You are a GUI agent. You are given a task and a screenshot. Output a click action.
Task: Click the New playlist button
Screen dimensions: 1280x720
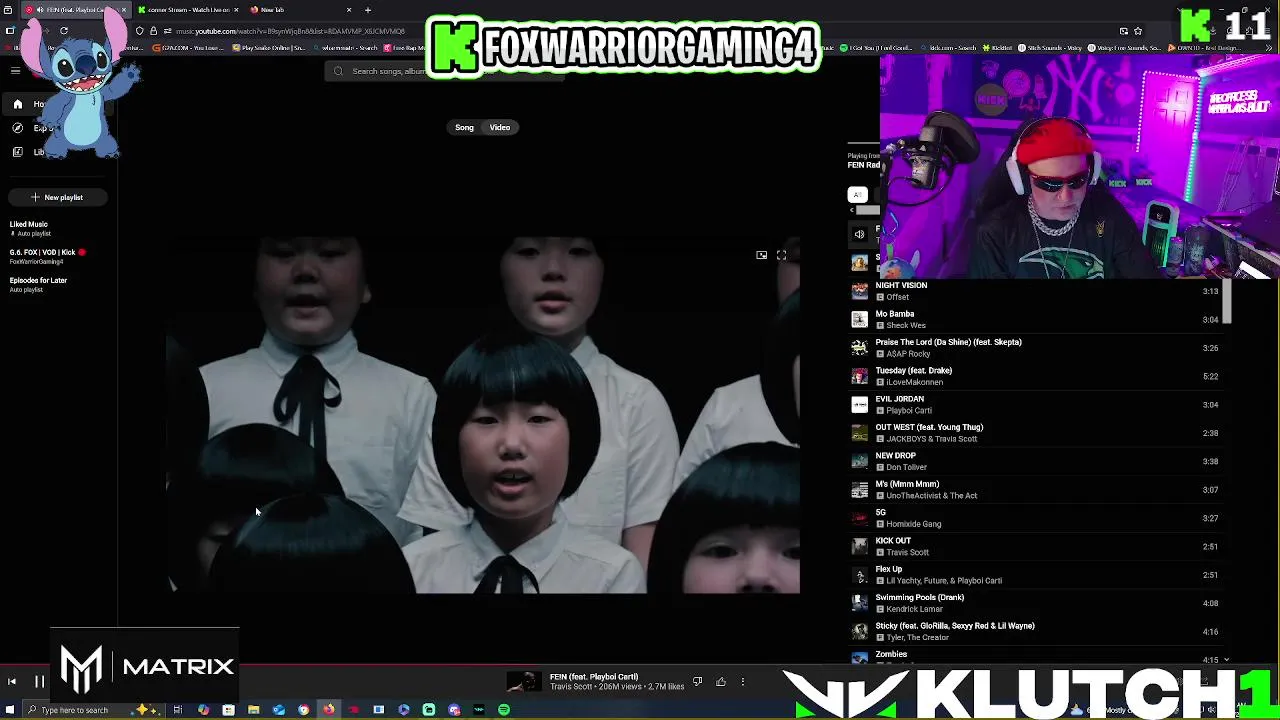(x=57, y=197)
